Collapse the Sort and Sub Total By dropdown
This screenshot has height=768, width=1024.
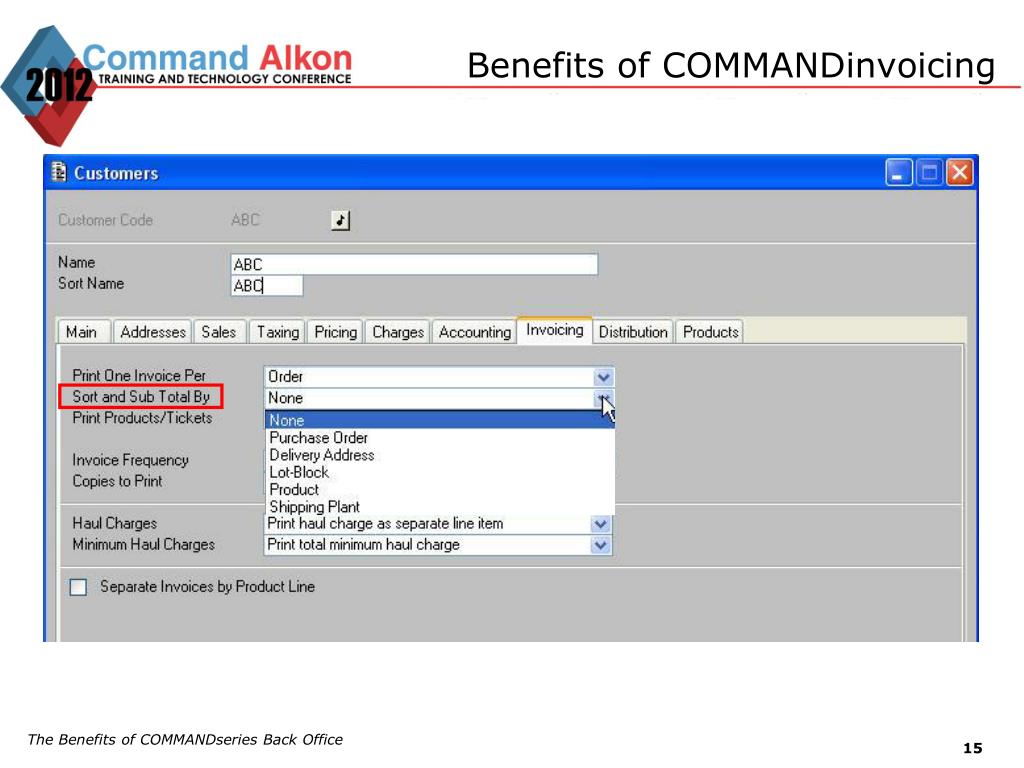coord(603,398)
